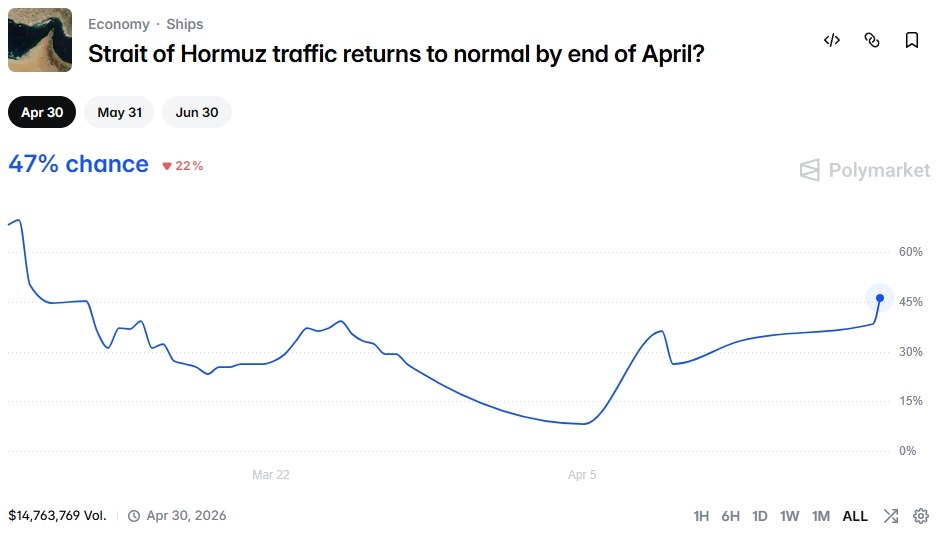Set chart range to 1H
Viewport: 942px width, 537px height.
(701, 516)
